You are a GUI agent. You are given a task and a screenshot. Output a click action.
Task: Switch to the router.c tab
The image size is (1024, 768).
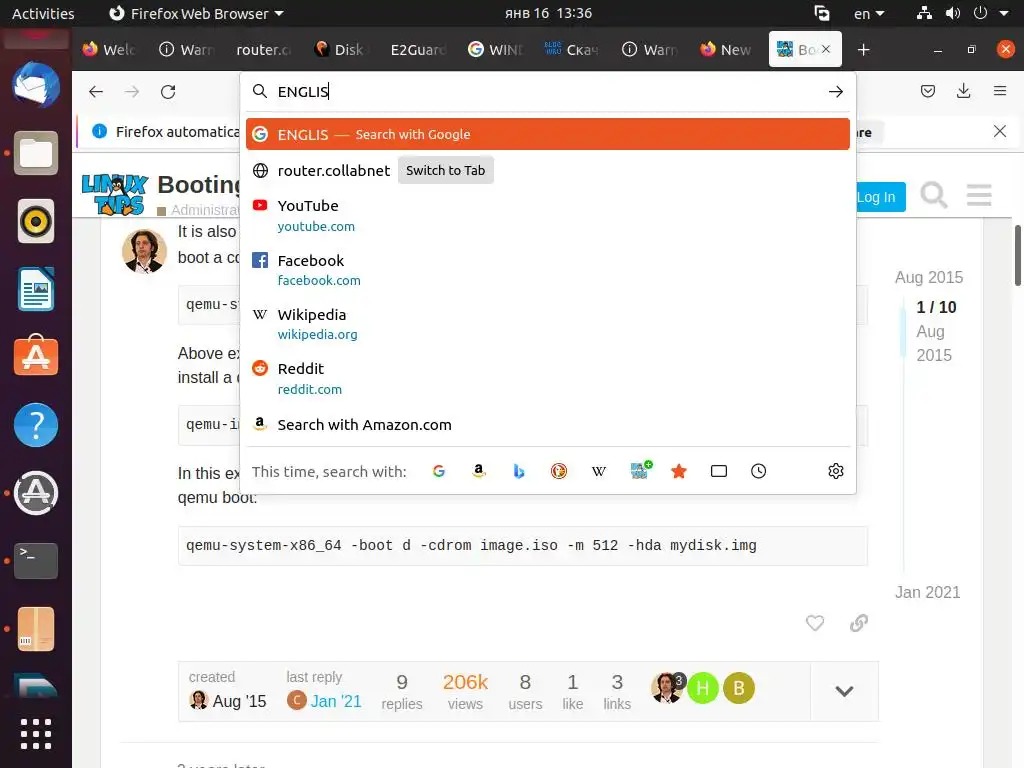tap(263, 50)
